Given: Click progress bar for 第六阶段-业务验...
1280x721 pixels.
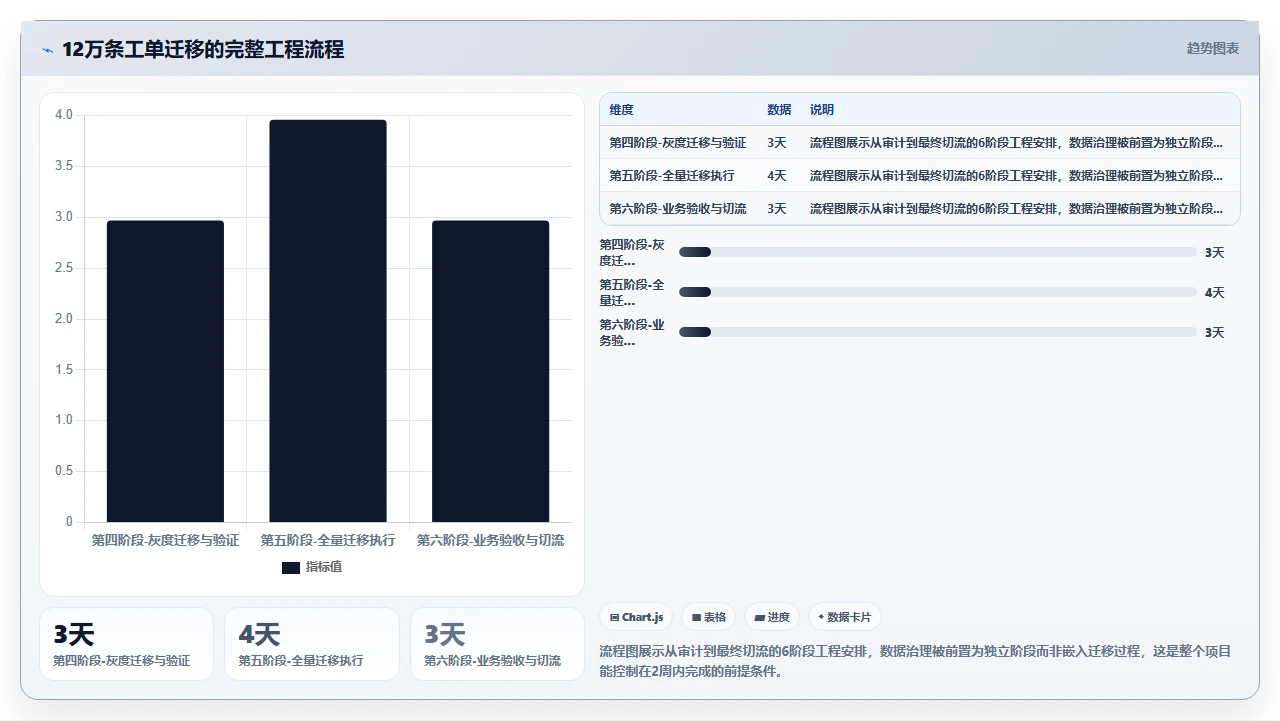Looking at the screenshot, I should 937,332.
